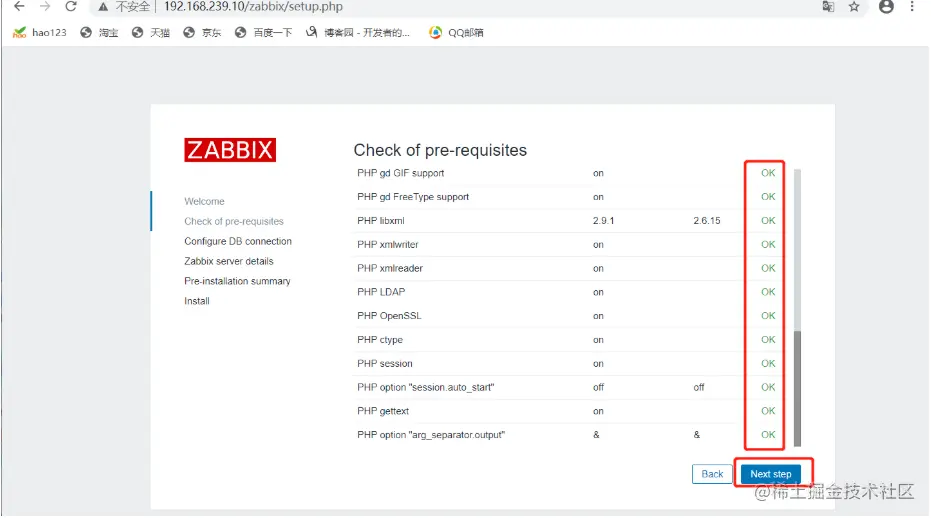Reload the page with refresh icon

[x=71, y=7]
